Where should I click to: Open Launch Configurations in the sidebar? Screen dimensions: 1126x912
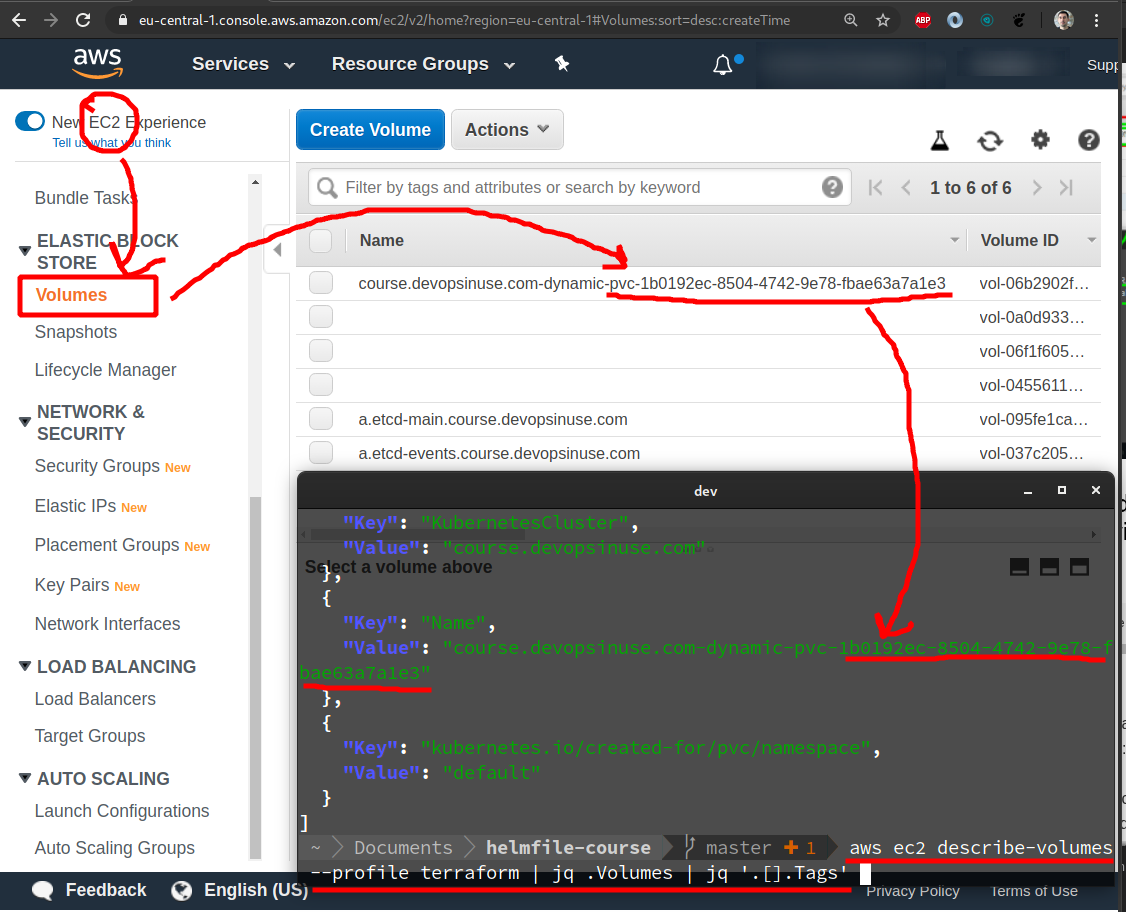(x=122, y=811)
